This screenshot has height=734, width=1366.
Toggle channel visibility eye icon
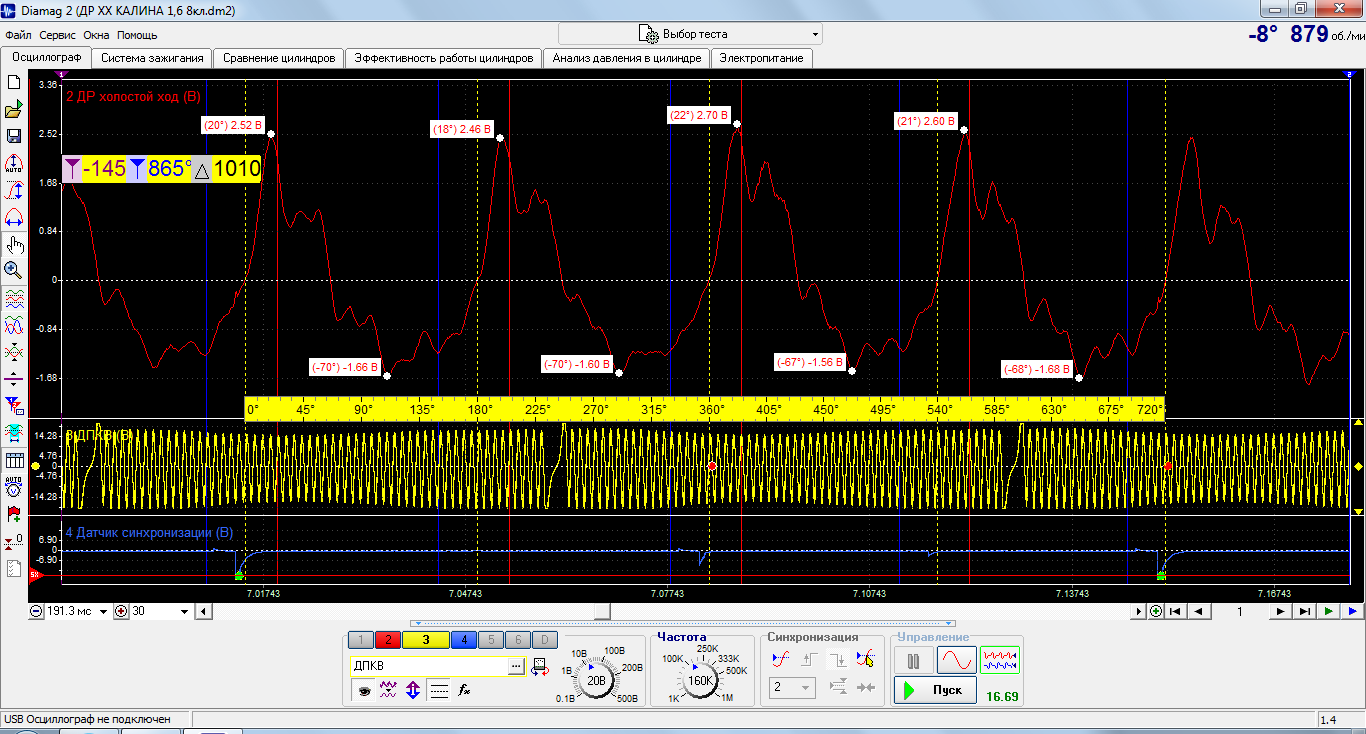[x=364, y=689]
